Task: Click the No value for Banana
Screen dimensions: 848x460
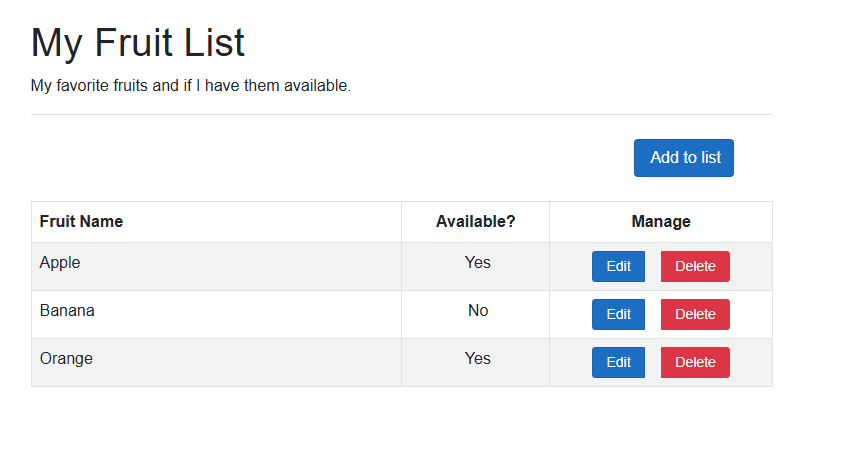Action: pyautogui.click(x=478, y=311)
